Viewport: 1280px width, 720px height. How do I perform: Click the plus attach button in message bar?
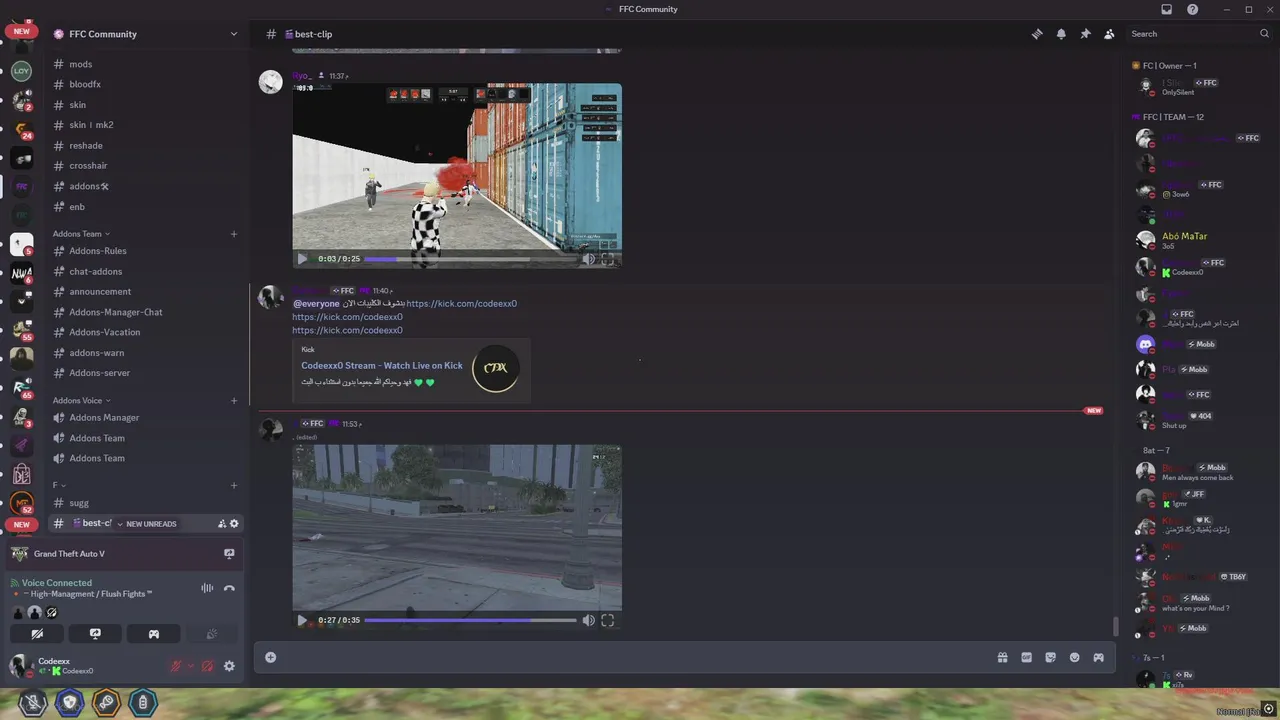(270, 657)
